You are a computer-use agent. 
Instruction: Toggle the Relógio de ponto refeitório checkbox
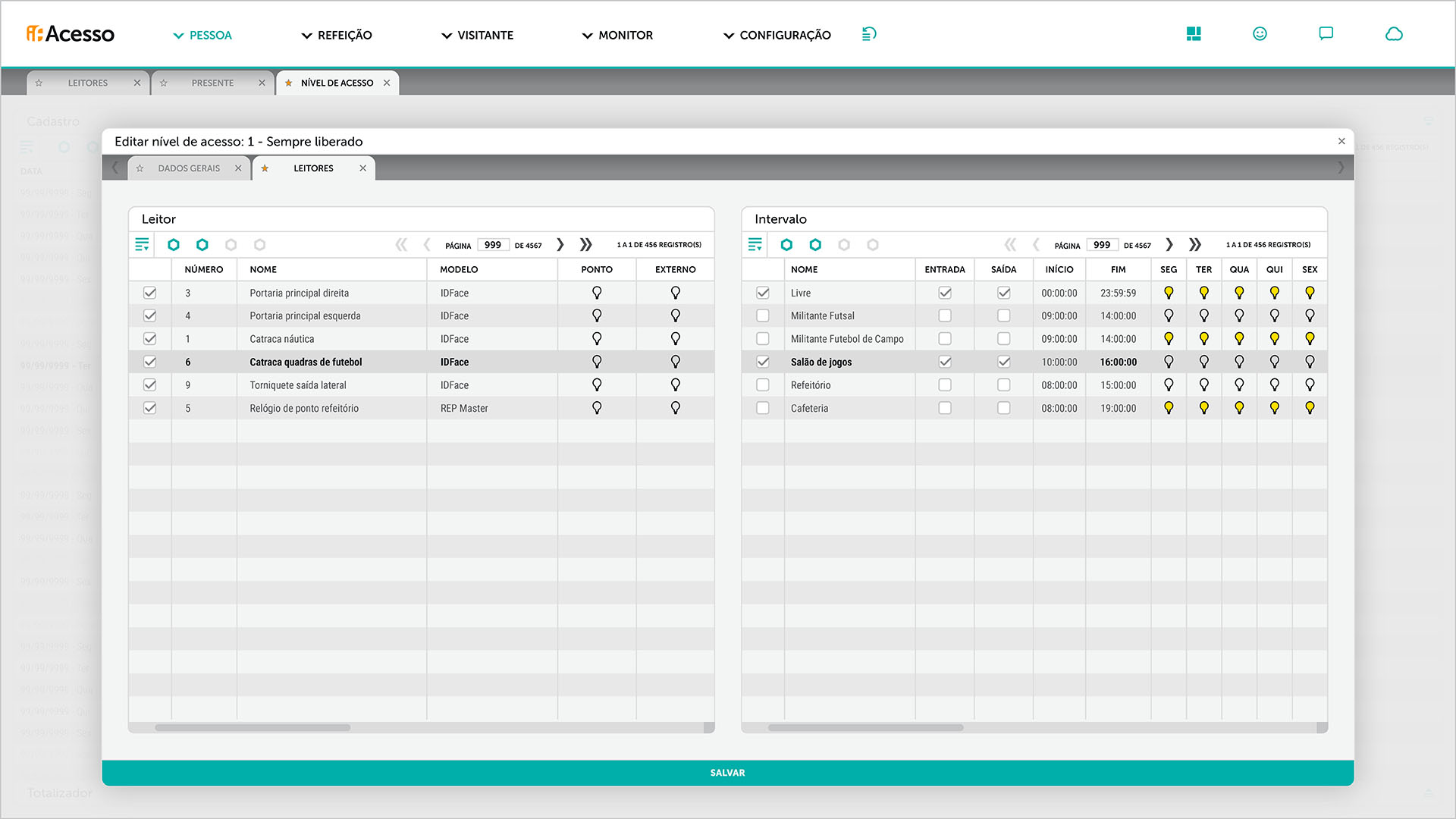tap(149, 408)
